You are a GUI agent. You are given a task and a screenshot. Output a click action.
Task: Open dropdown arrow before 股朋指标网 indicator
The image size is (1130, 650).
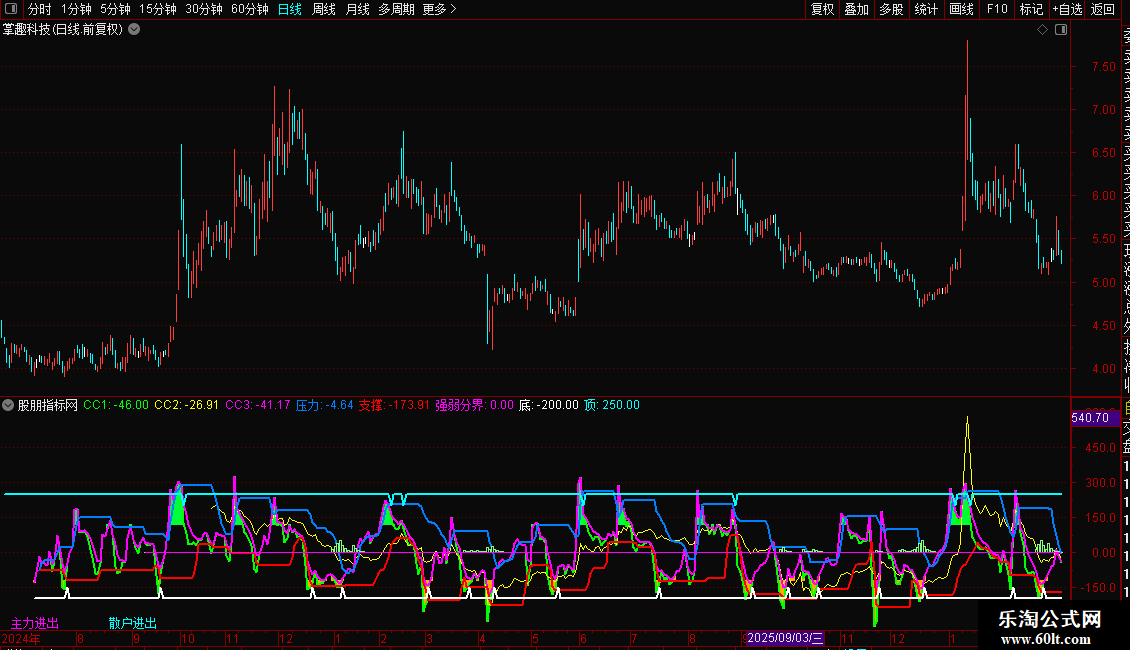click(x=8, y=405)
